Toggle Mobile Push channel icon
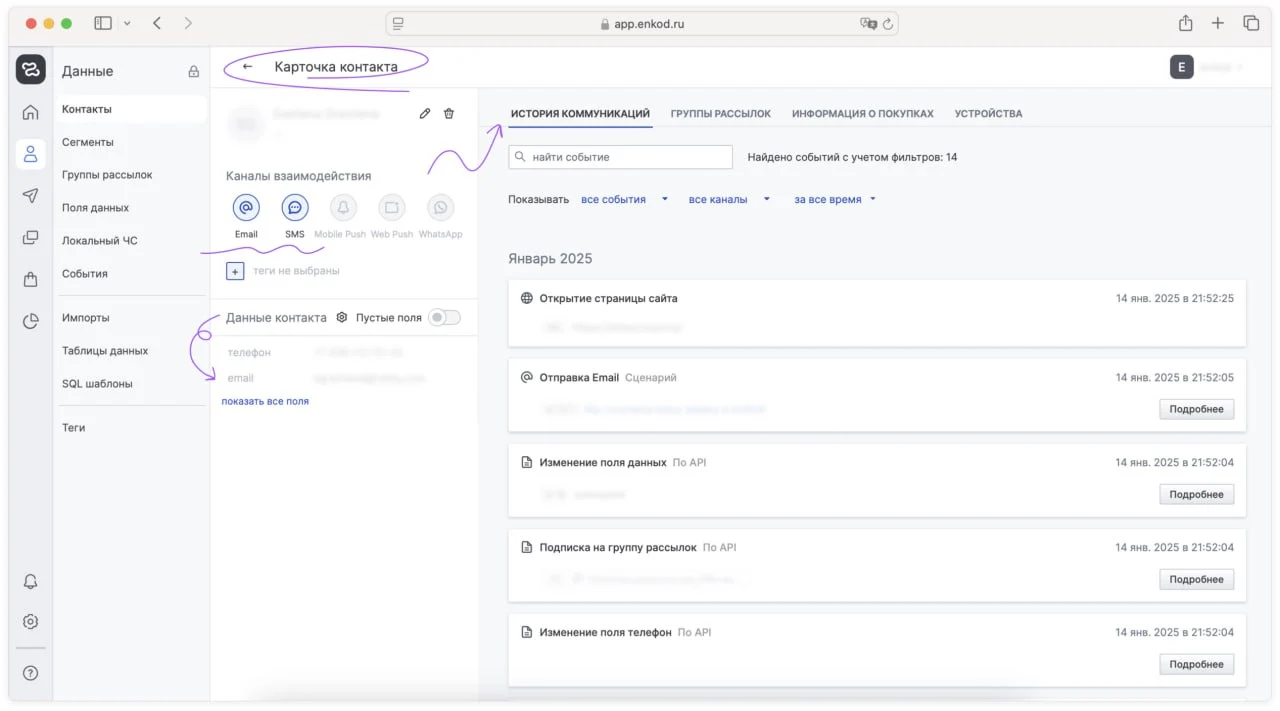1280x711 pixels. 343,208
